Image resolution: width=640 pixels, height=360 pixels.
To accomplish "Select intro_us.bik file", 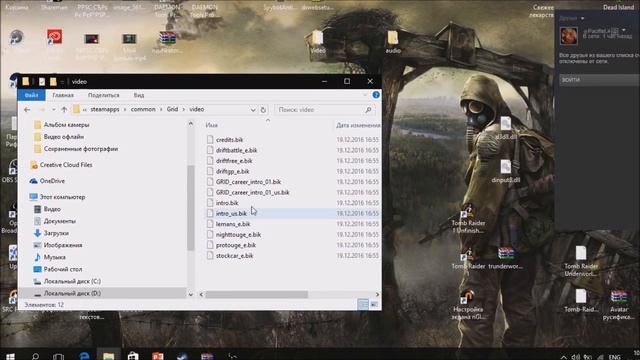I will (231, 213).
